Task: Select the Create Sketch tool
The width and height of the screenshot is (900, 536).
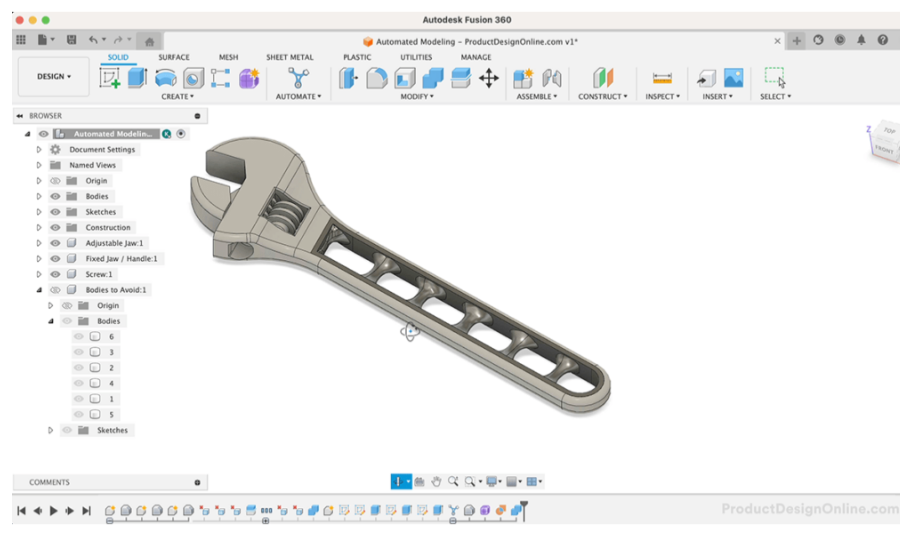Action: click(109, 78)
